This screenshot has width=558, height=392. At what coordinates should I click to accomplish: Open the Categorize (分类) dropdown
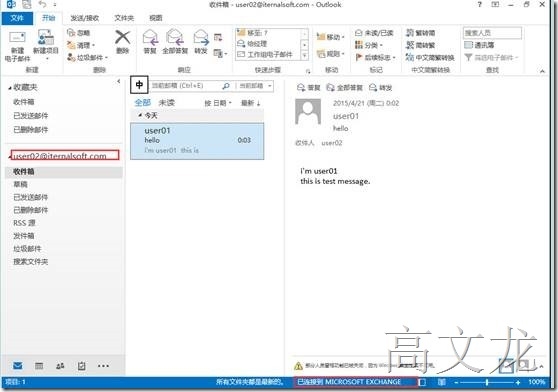point(369,45)
